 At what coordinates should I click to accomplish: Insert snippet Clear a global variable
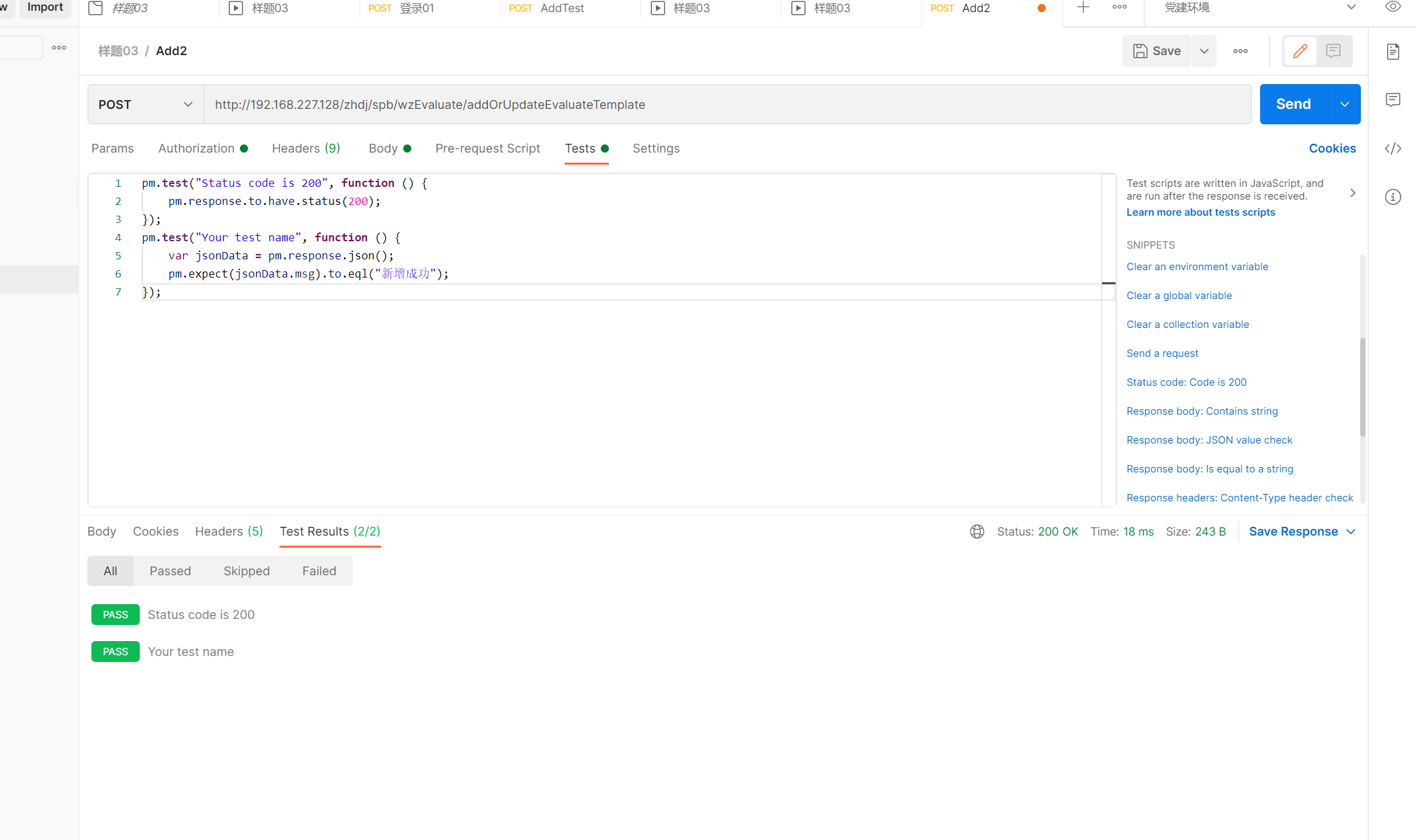click(x=1179, y=296)
